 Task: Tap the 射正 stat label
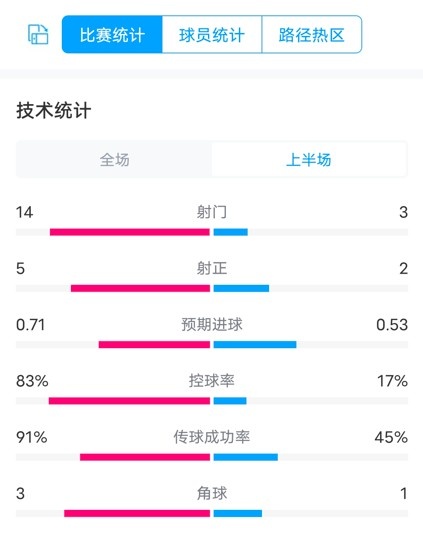point(212,268)
